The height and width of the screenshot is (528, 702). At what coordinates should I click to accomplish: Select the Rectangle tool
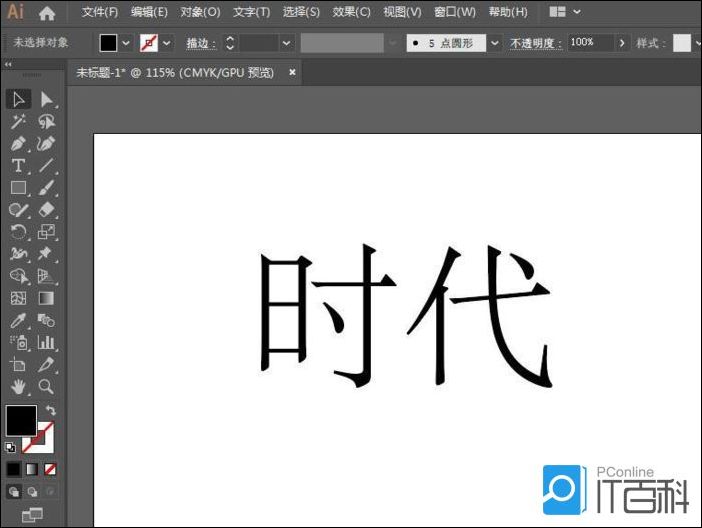click(18, 188)
